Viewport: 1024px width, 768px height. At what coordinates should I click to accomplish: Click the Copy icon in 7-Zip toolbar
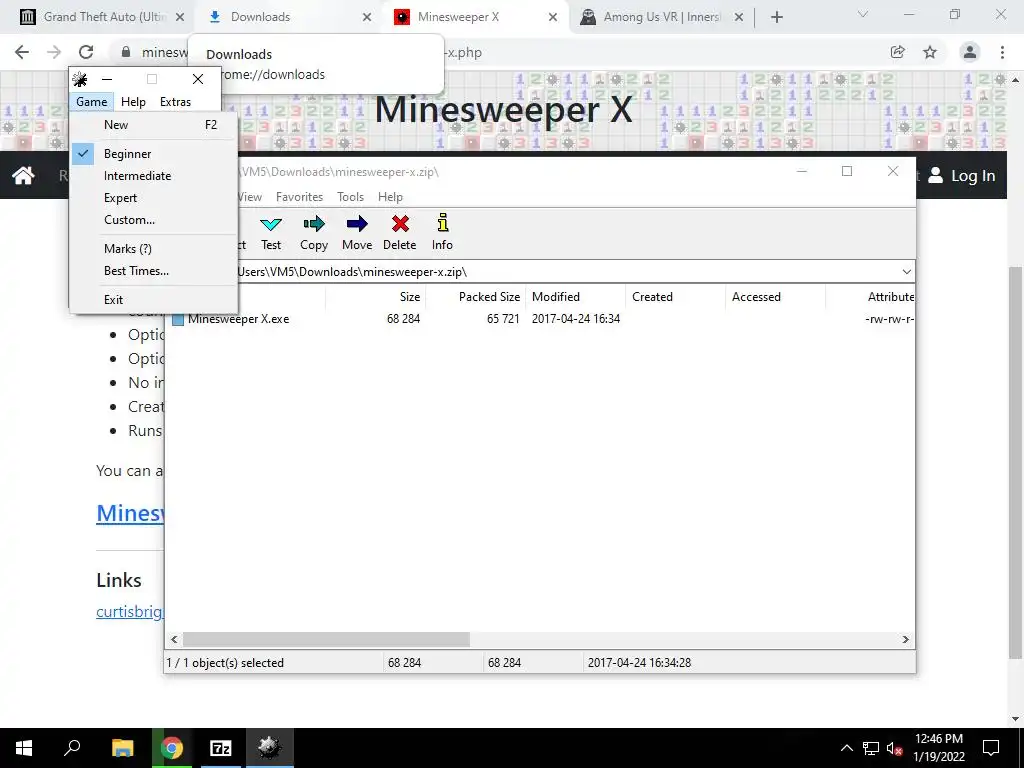[x=313, y=224]
